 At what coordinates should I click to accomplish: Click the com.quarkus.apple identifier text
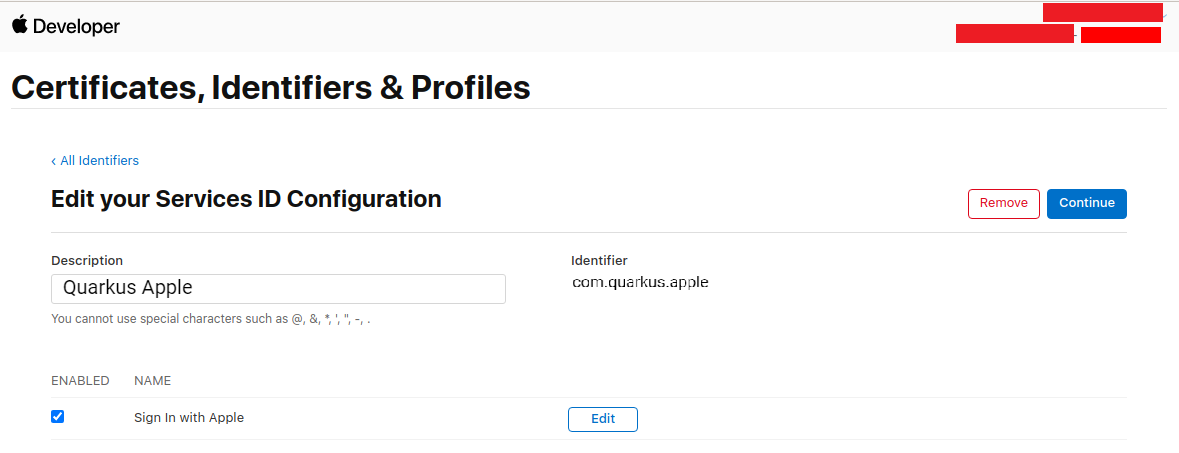[x=640, y=283]
